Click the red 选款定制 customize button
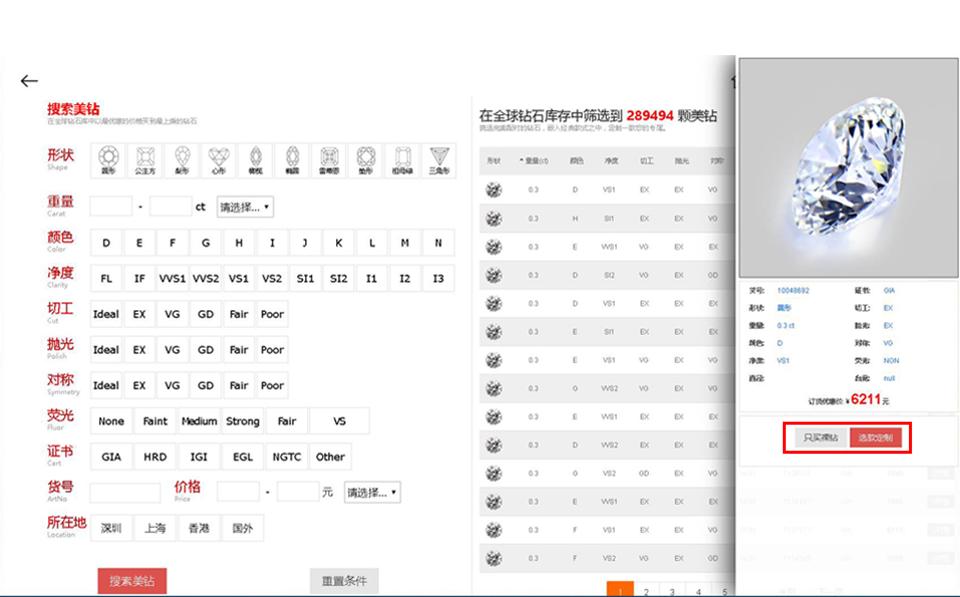Viewport: 960px width, 597px height. point(878,437)
